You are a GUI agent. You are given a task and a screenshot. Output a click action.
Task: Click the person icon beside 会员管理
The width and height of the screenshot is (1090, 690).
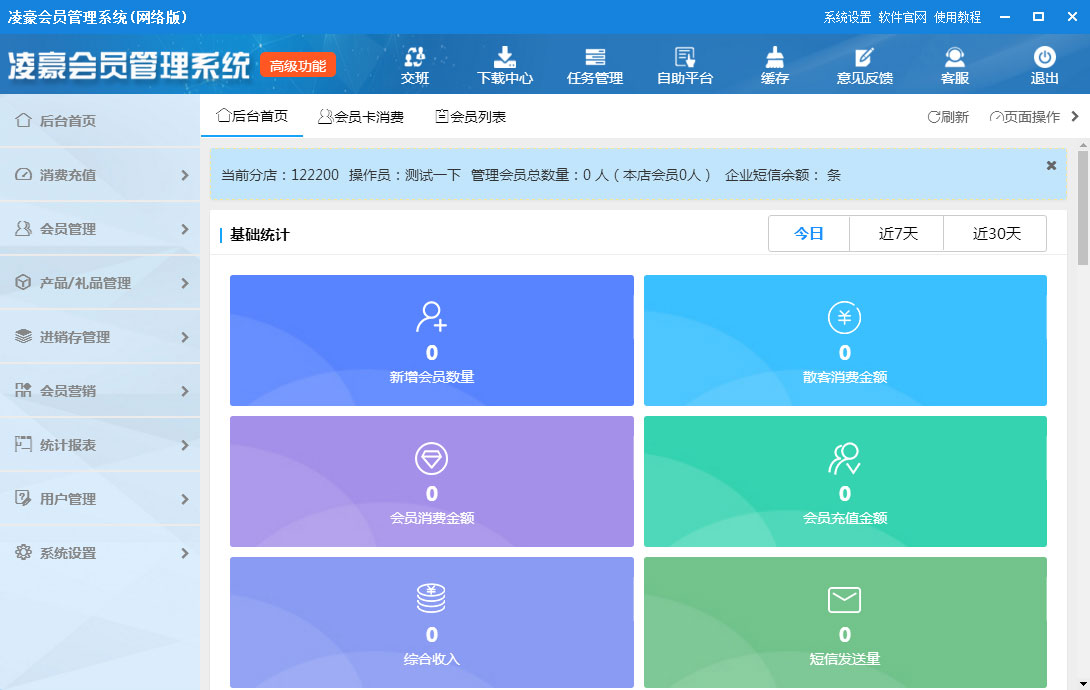click(23, 229)
